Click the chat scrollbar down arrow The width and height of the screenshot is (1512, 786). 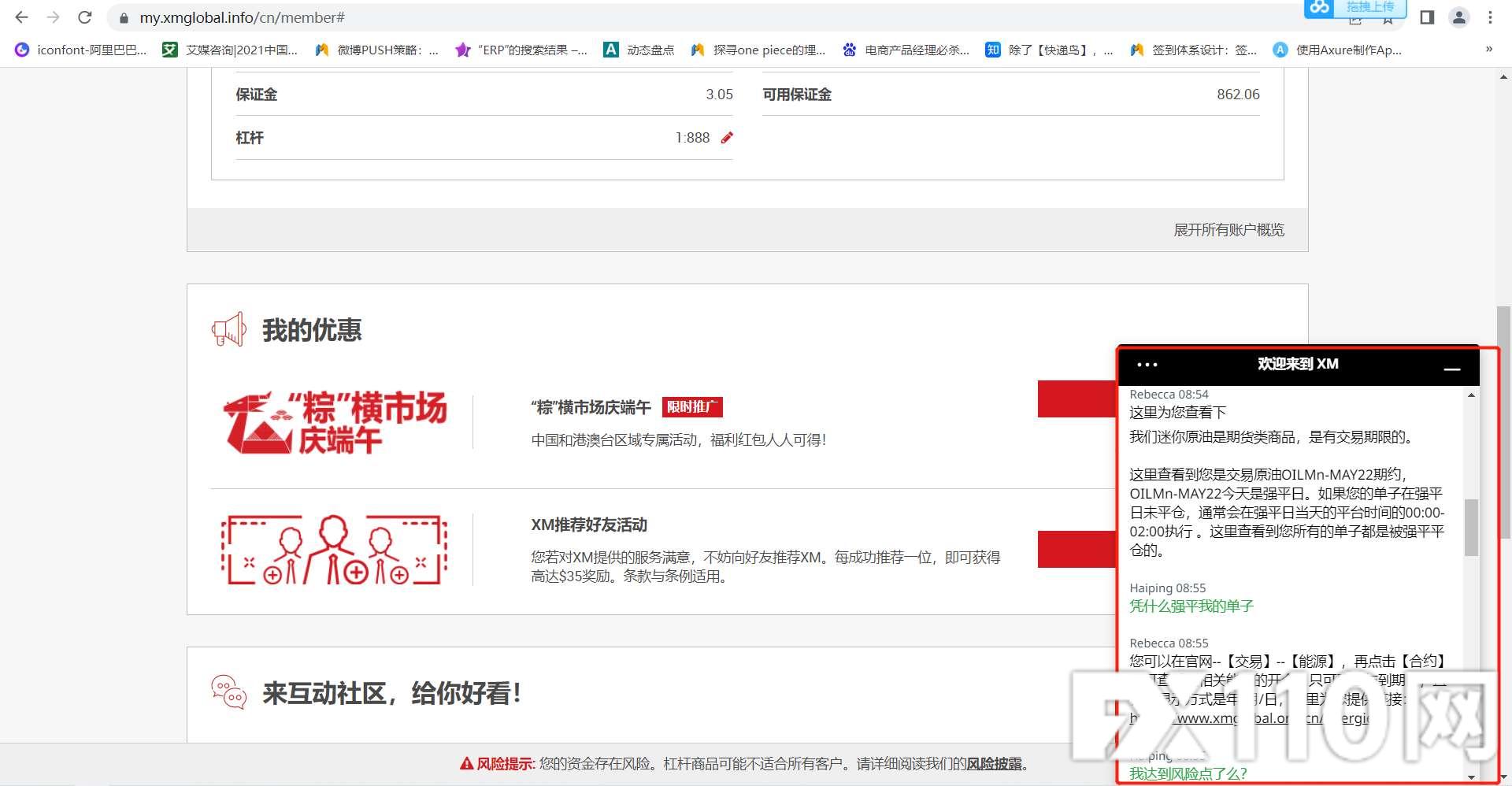(1471, 777)
